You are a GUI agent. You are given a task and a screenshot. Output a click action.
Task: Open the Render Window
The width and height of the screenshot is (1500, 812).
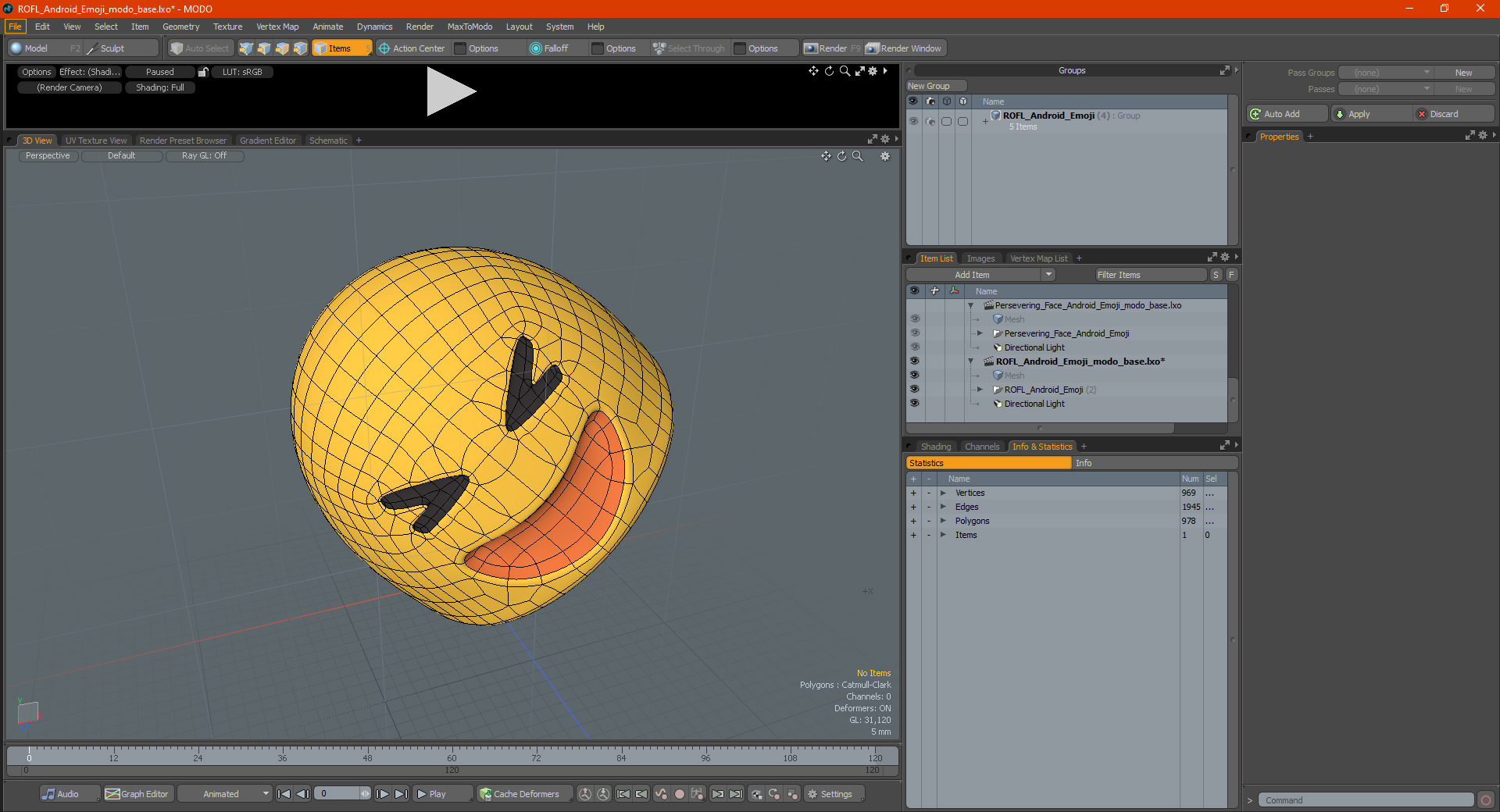point(905,48)
